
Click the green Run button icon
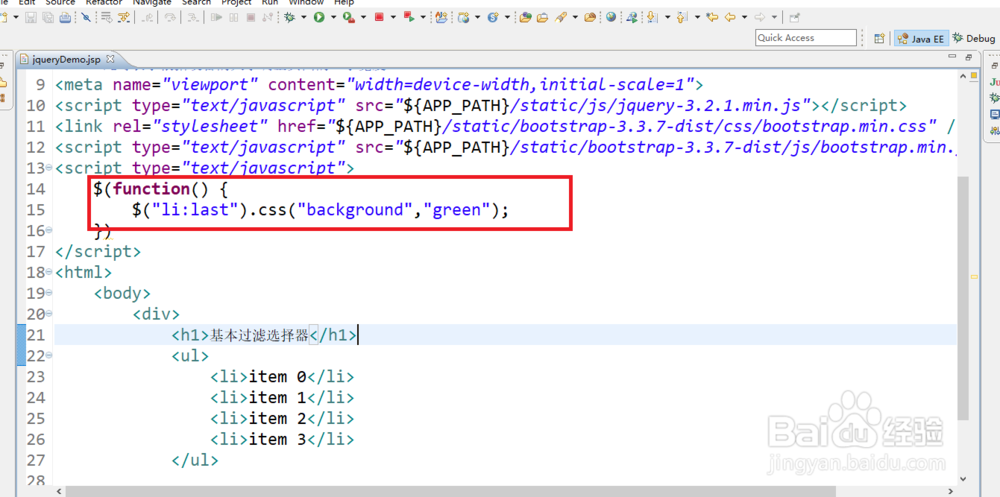[319, 17]
